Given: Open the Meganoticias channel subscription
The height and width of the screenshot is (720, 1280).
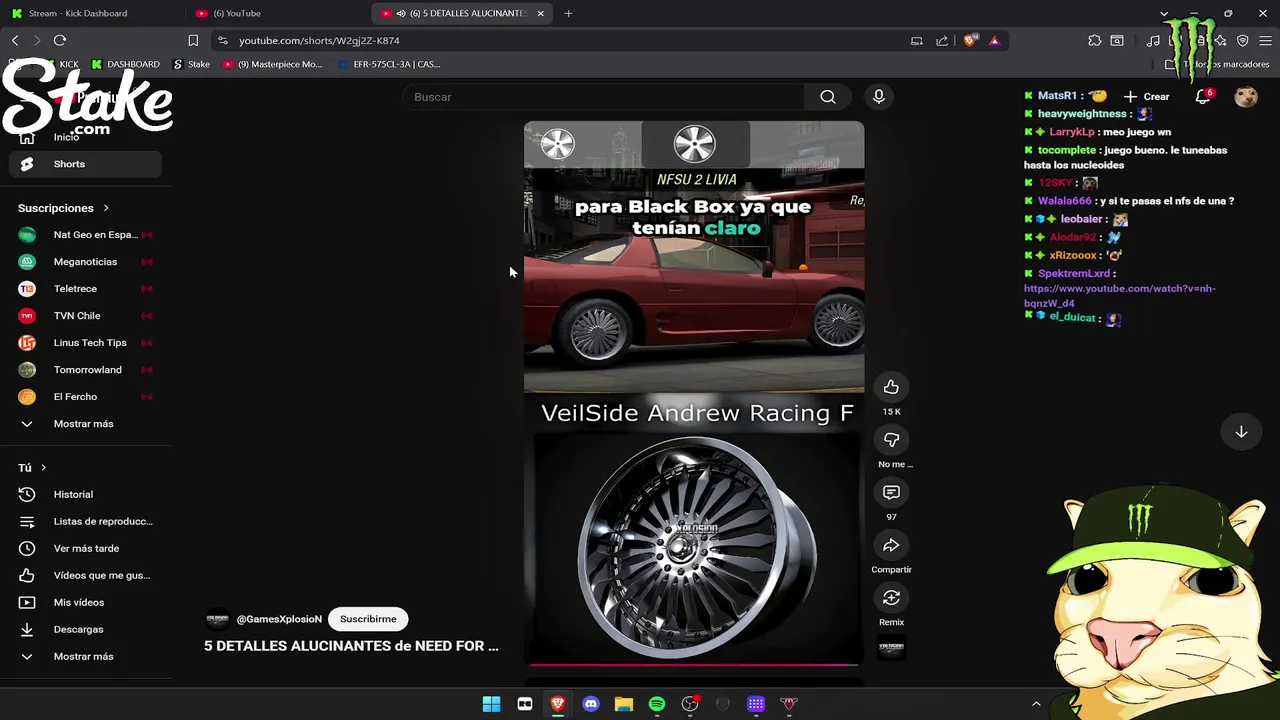Looking at the screenshot, I should click(85, 262).
